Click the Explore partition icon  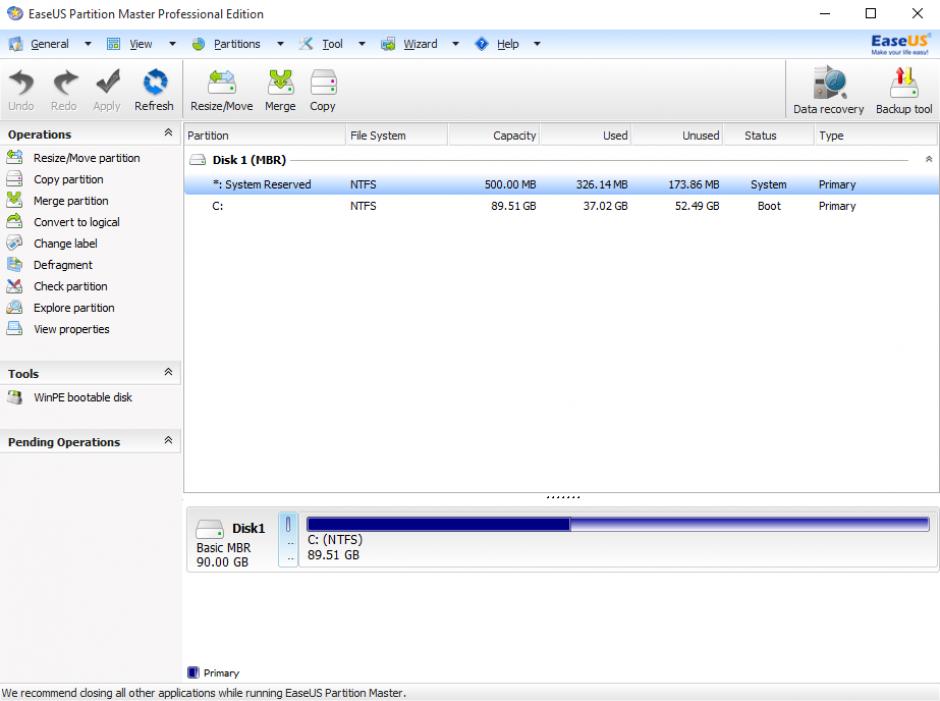tap(14, 308)
